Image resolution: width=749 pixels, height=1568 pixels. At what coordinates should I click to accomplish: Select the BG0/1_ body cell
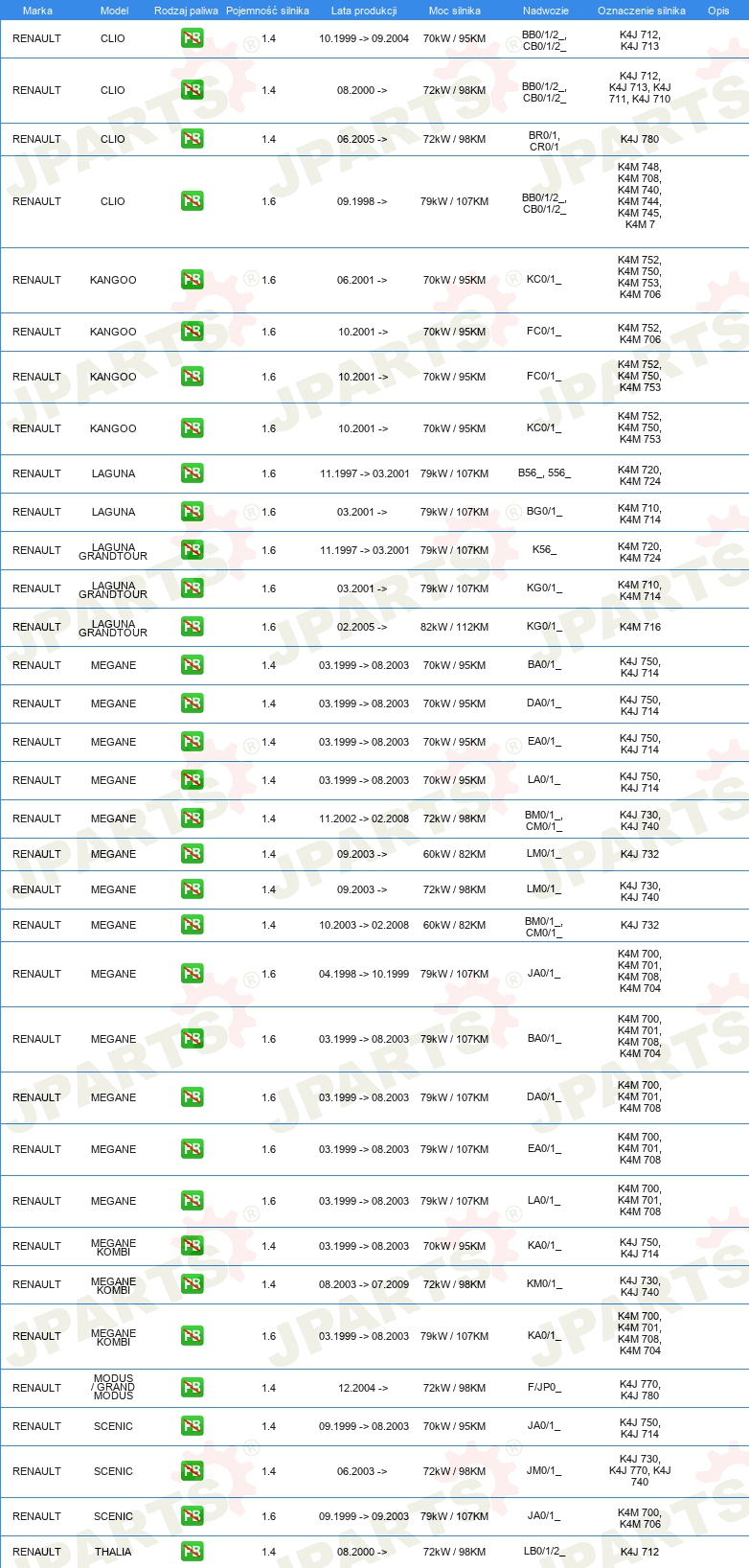[544, 512]
